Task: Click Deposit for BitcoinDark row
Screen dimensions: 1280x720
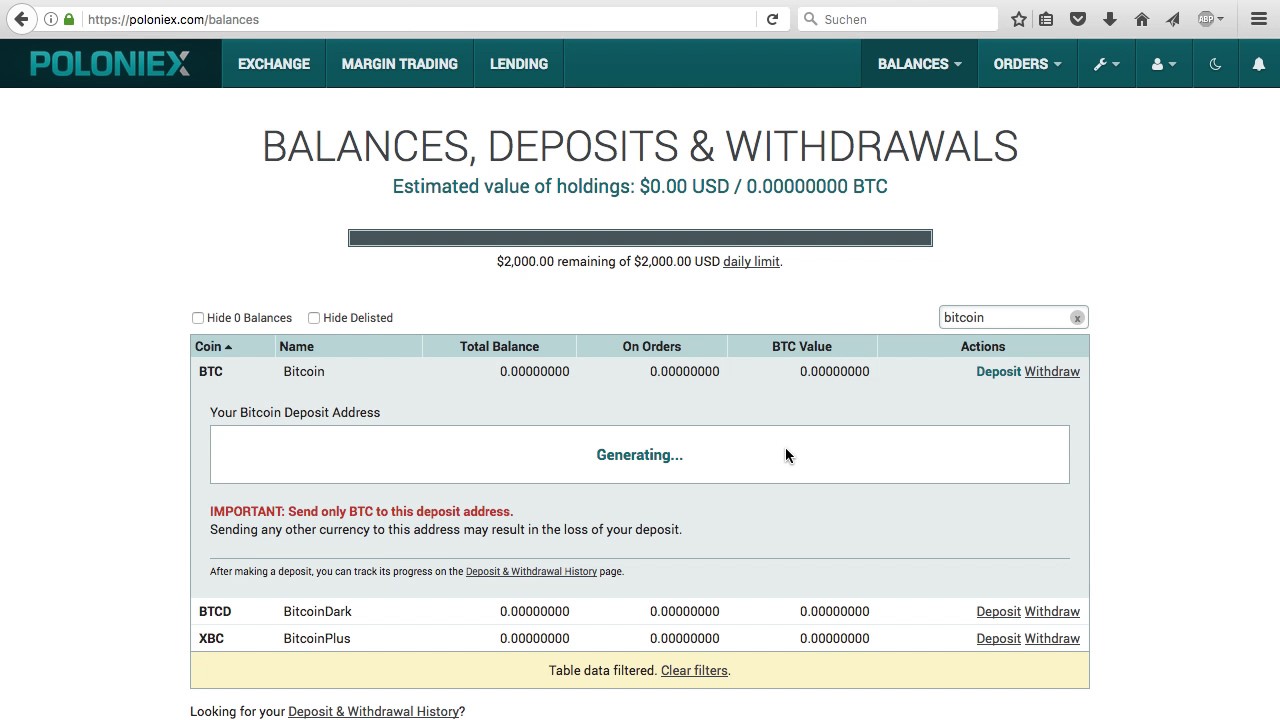Action: point(998,611)
